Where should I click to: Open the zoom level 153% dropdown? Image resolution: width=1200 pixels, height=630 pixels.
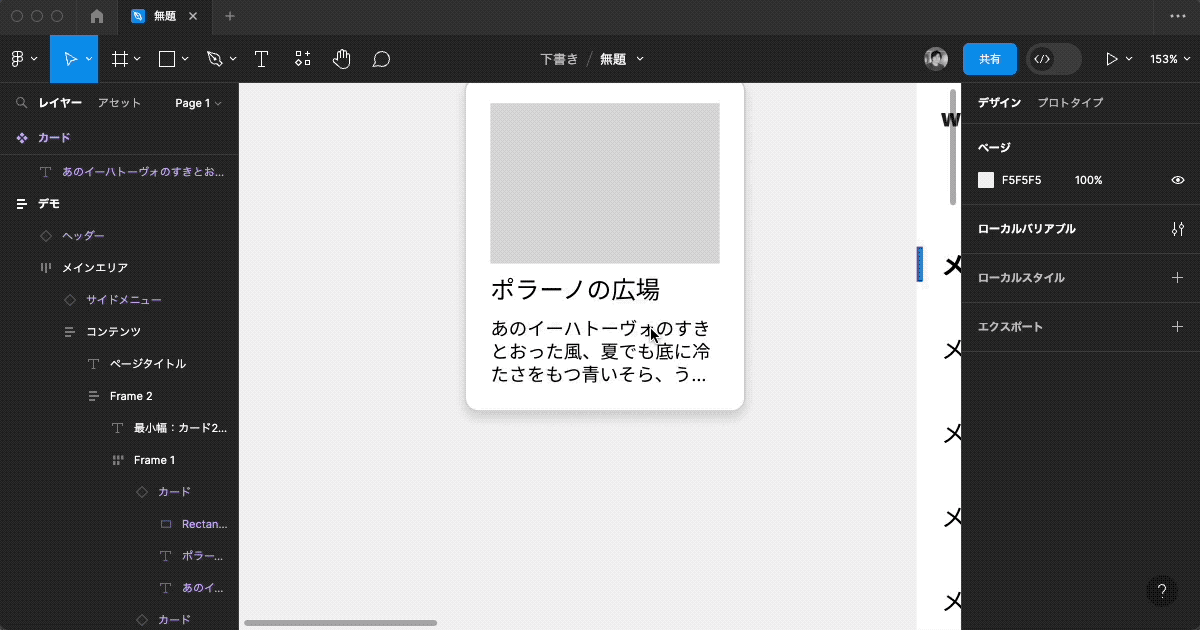tap(1168, 58)
